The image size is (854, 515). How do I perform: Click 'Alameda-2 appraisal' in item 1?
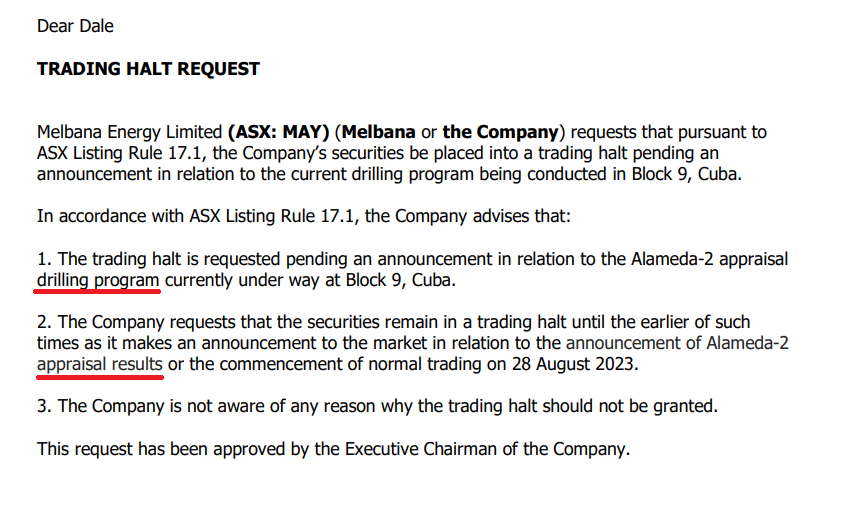click(710, 259)
